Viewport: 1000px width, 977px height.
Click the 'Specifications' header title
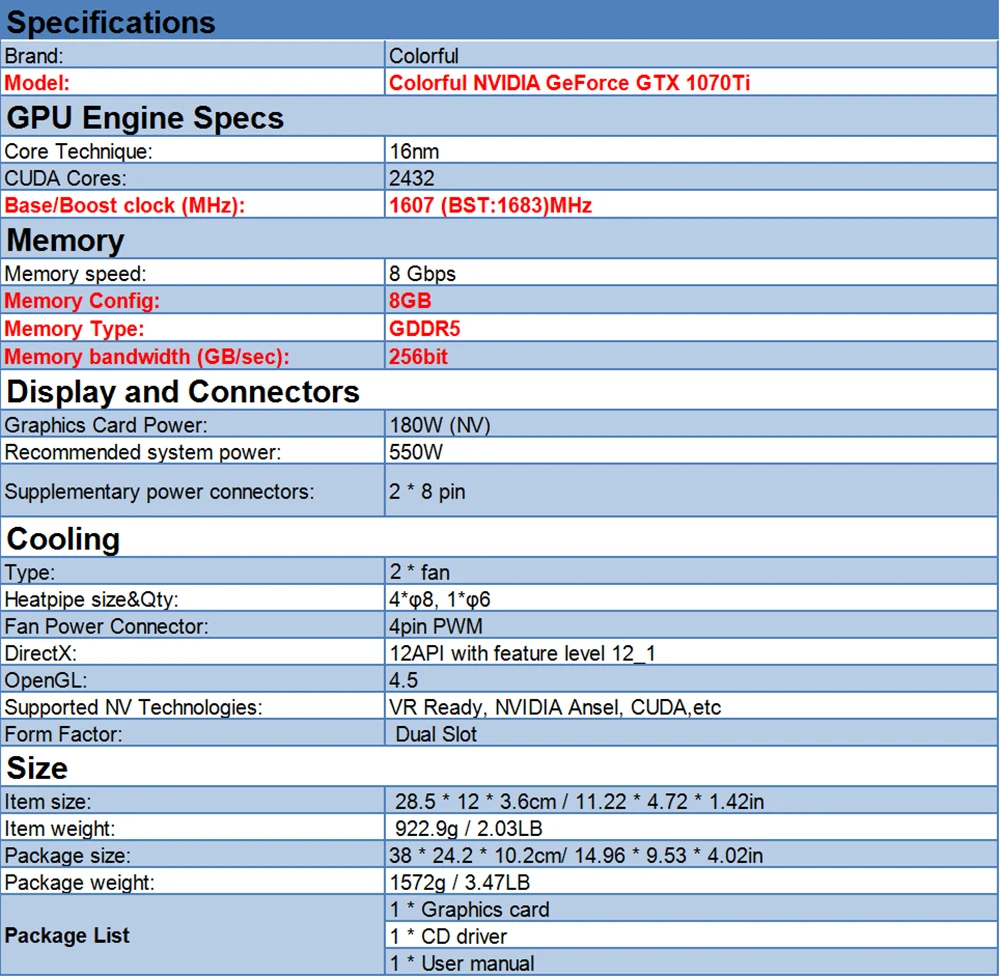[x=111, y=22]
